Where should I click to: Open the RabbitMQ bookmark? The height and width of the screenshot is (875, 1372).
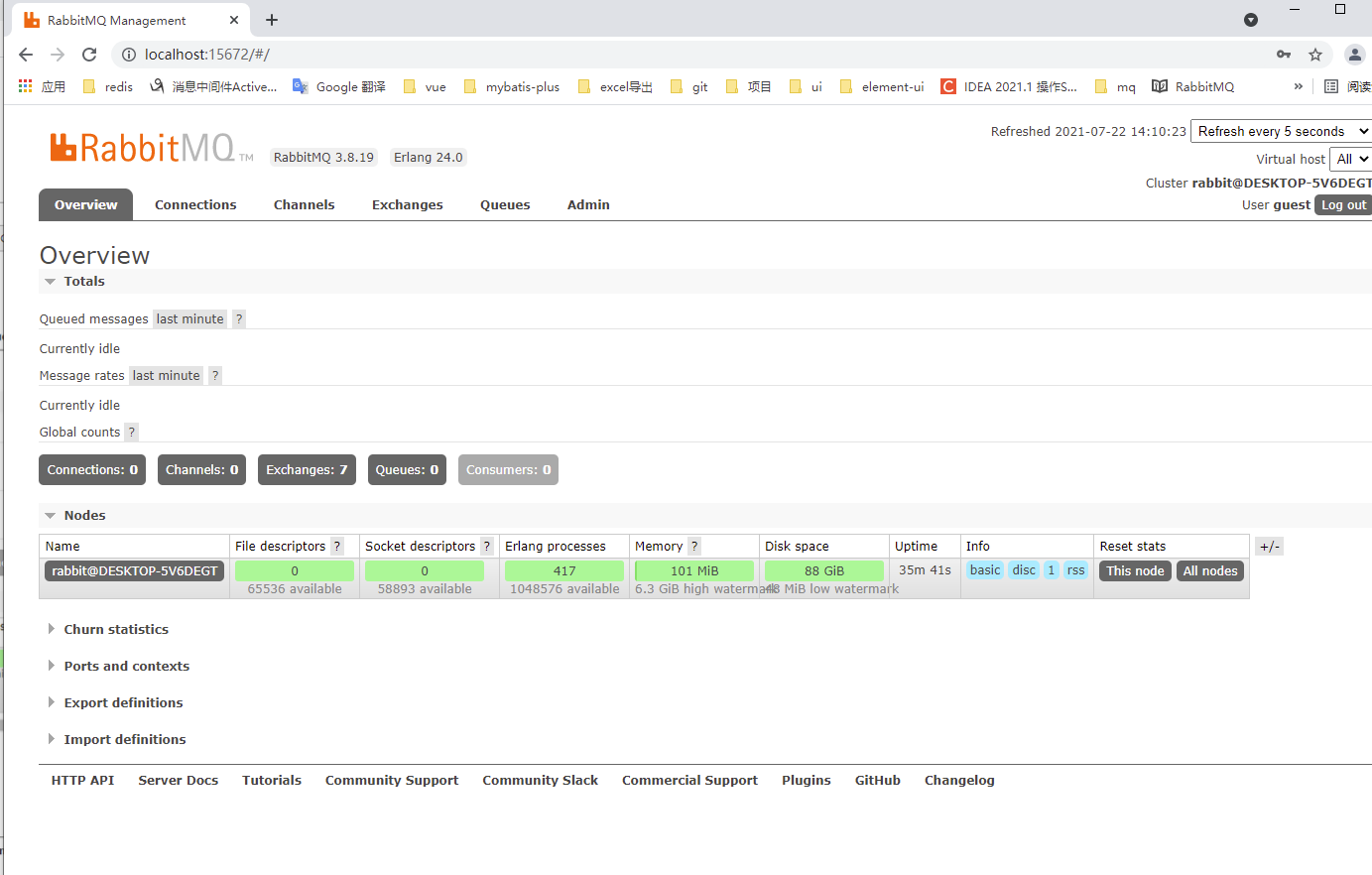coord(1193,86)
